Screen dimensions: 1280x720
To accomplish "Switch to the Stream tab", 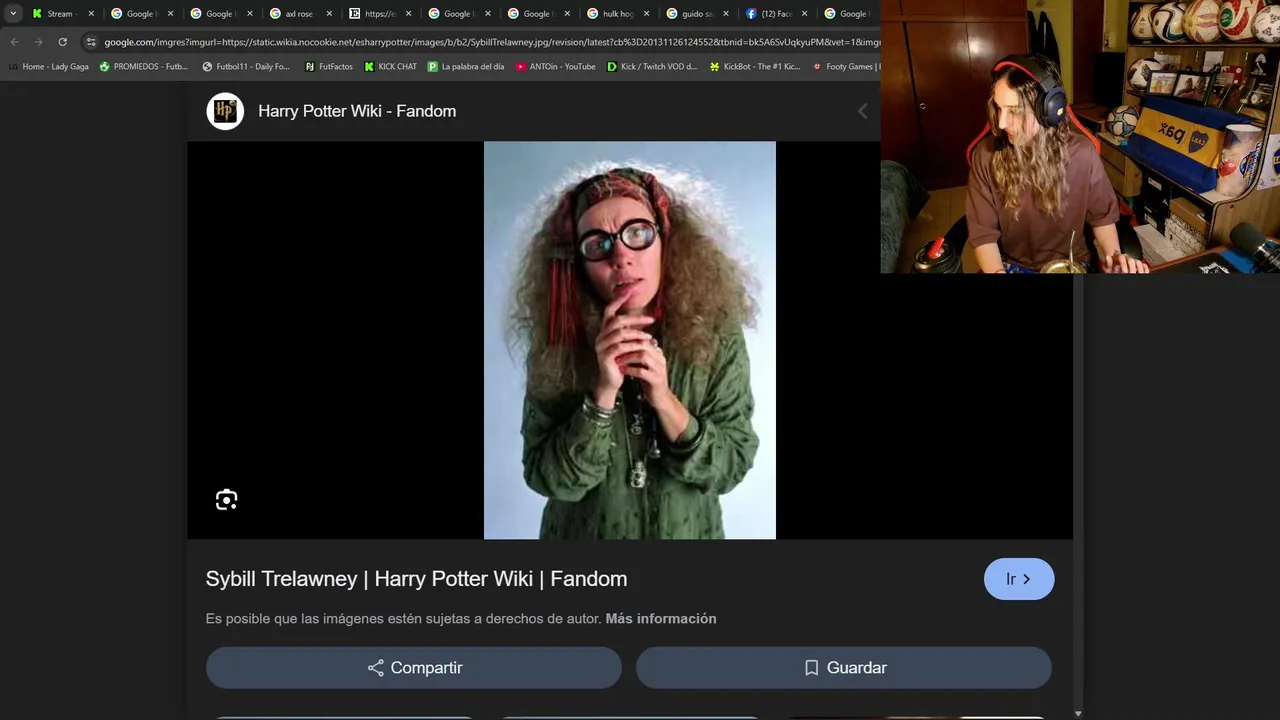I will [62, 14].
